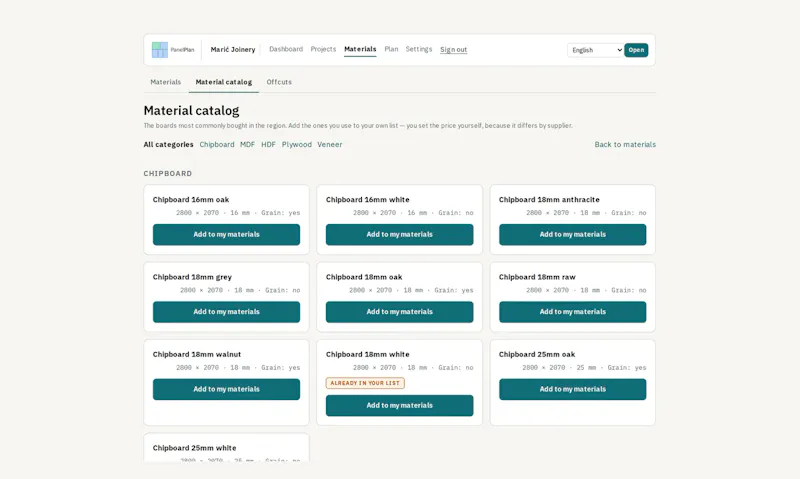Select the Chipboard 18mm white title
Image resolution: width=800 pixels, height=479 pixels.
tap(368, 355)
